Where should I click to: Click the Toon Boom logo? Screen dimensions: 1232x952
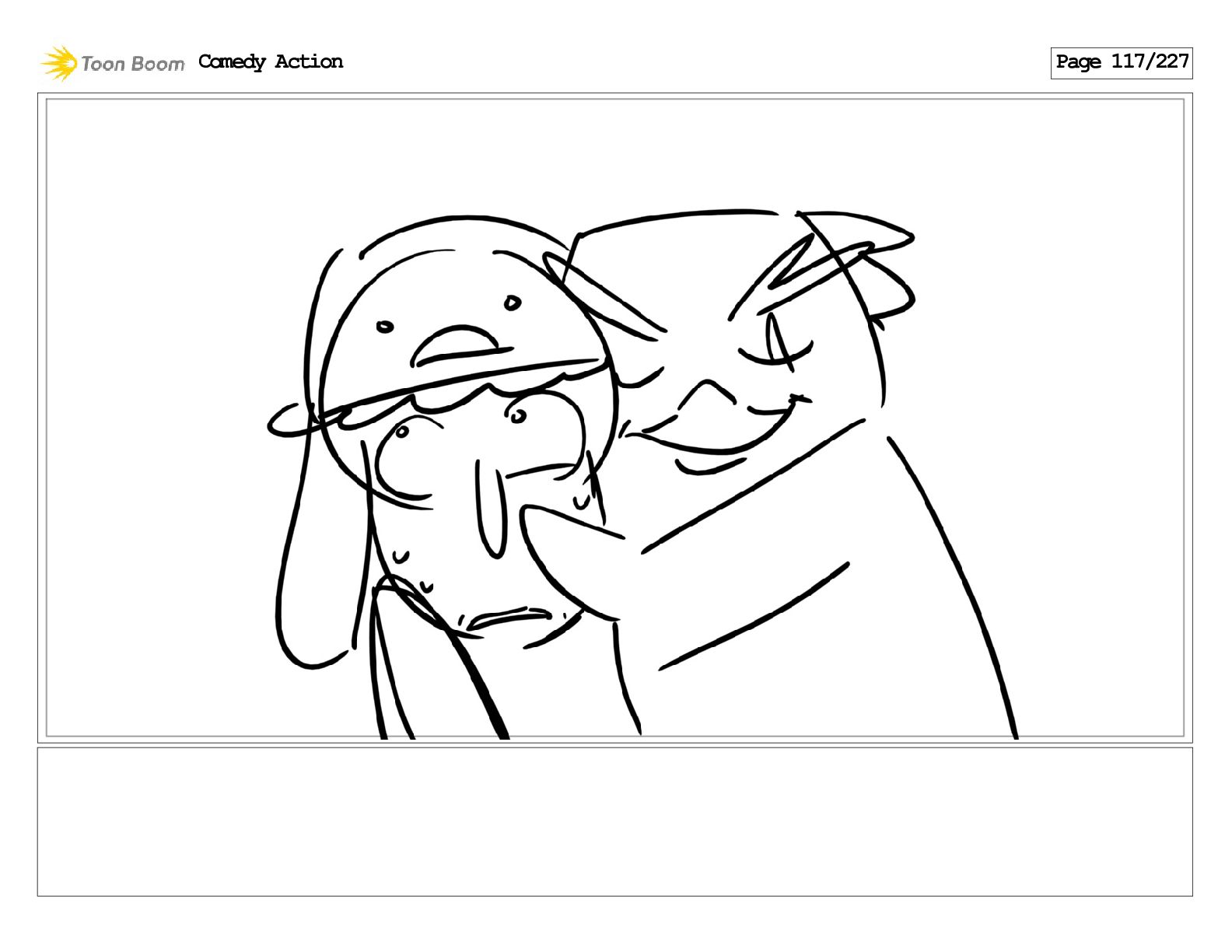click(113, 63)
